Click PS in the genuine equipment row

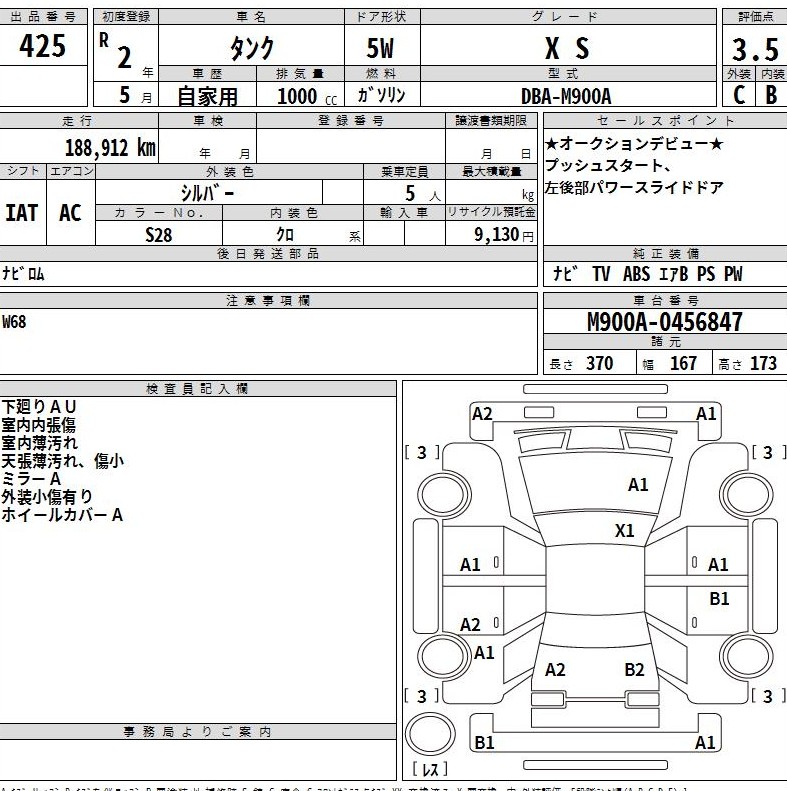pos(706,274)
